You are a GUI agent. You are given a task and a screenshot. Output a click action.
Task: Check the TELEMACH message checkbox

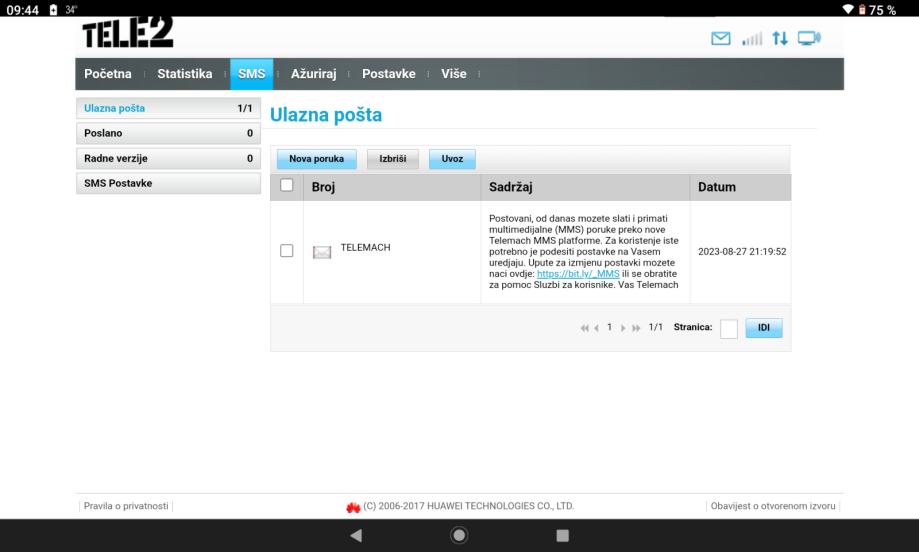click(x=287, y=250)
